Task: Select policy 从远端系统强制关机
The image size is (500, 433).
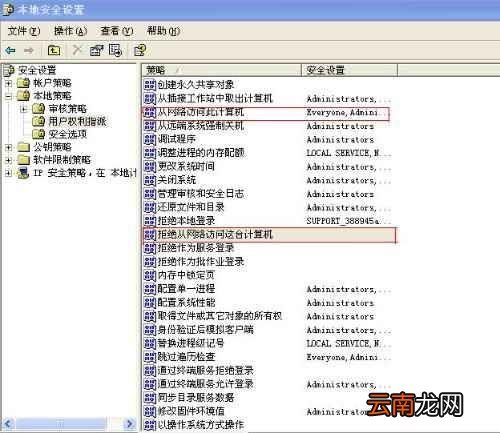Action: 201,126
